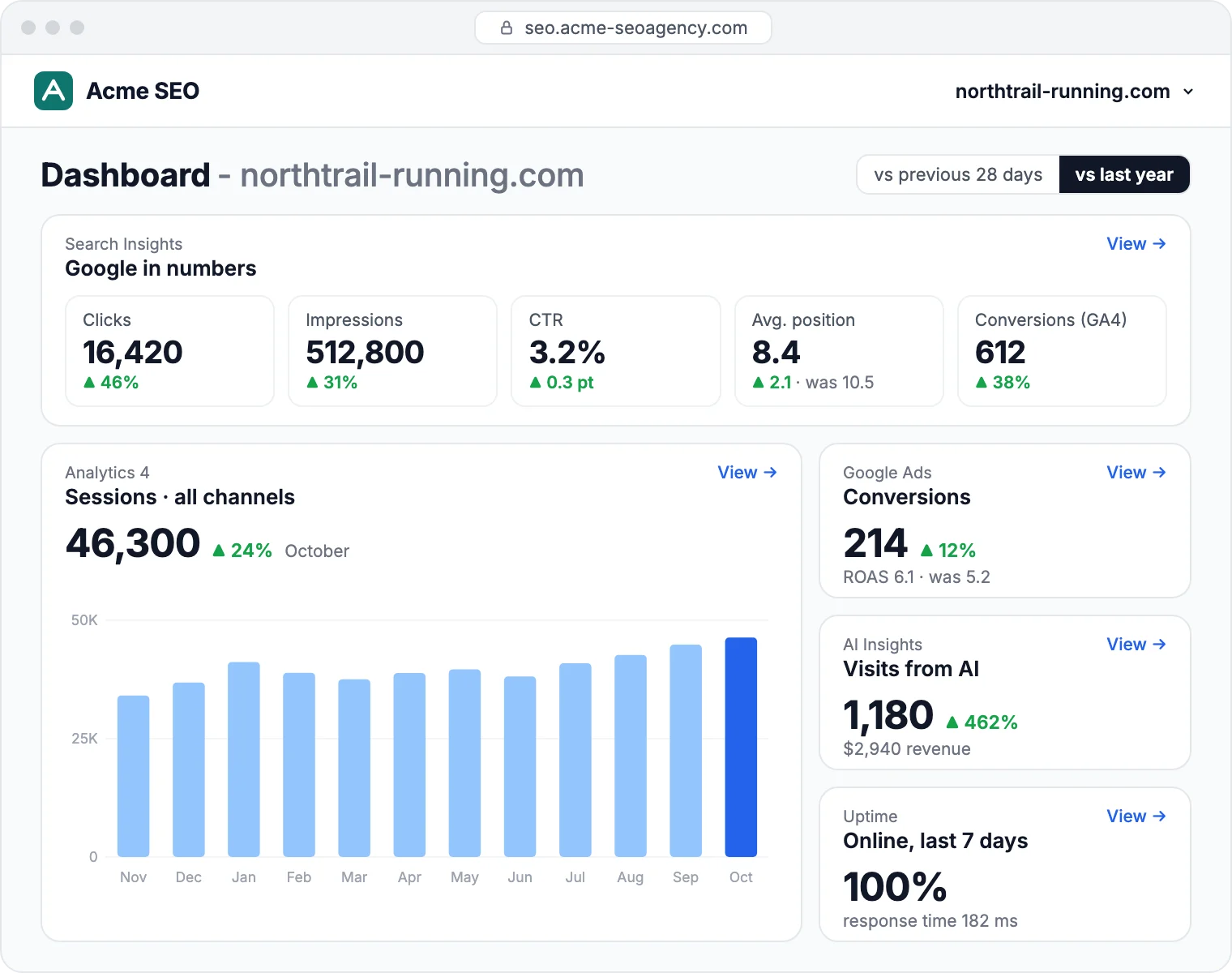Click the response time 182 ms text

tap(930, 921)
